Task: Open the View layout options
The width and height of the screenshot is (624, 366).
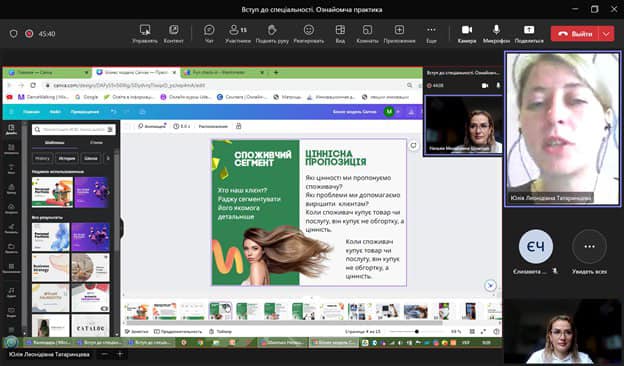Action: pos(340,34)
